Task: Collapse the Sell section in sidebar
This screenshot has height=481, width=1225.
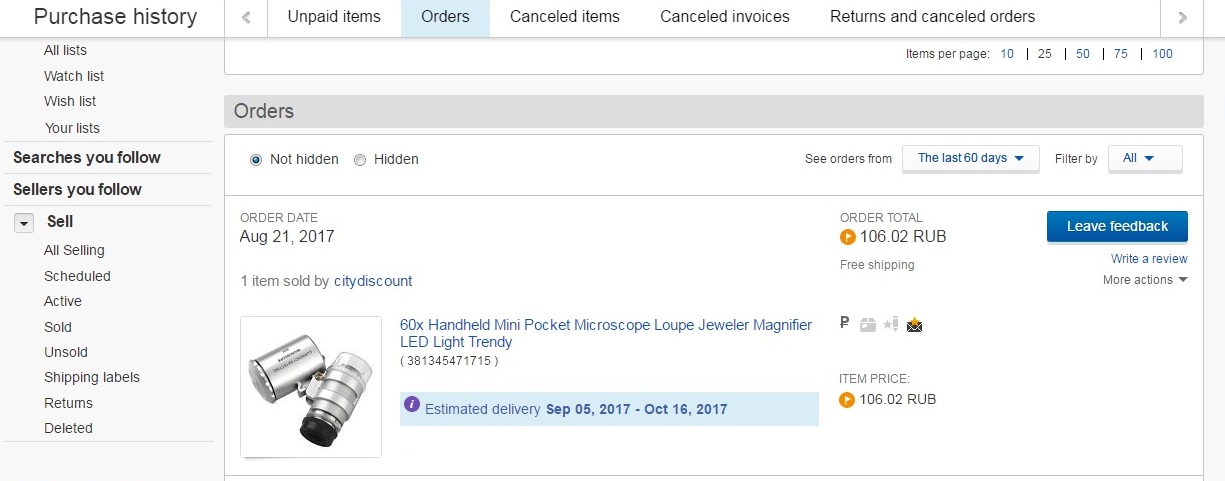Action: 24,223
